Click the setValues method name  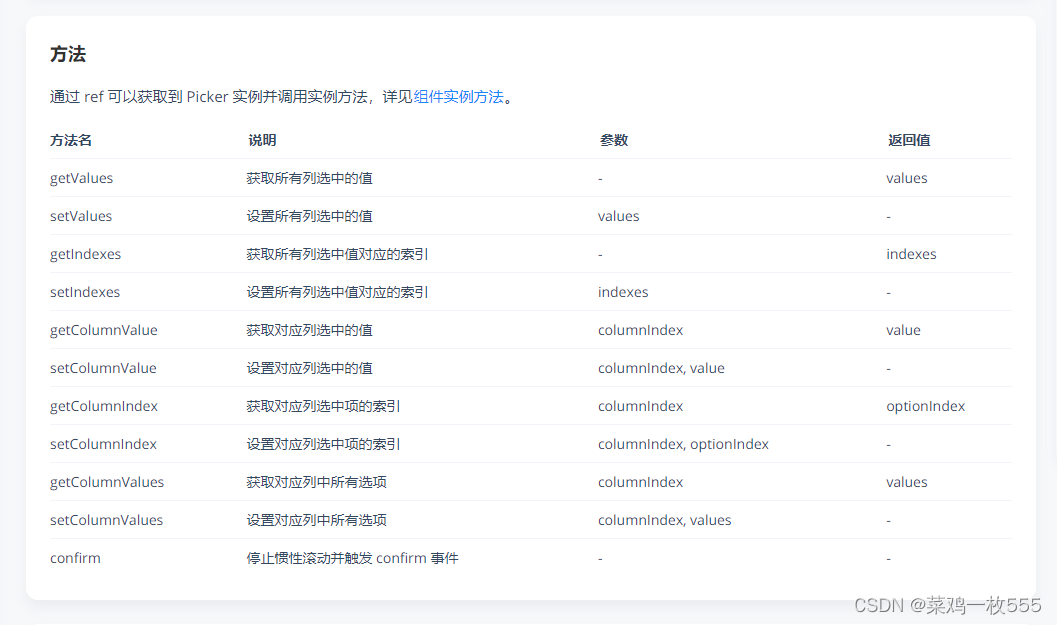coord(81,216)
